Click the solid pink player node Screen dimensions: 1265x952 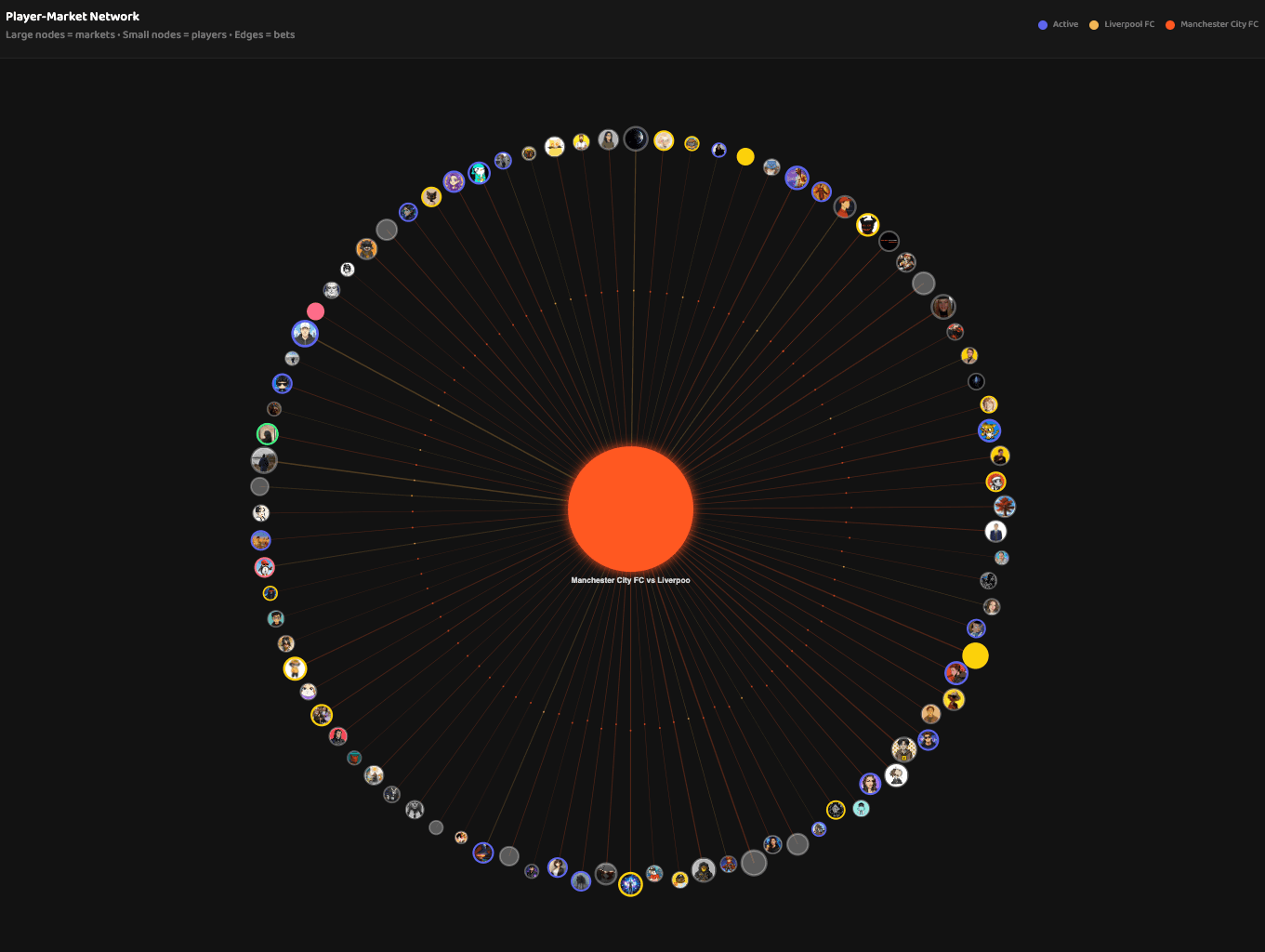point(316,311)
